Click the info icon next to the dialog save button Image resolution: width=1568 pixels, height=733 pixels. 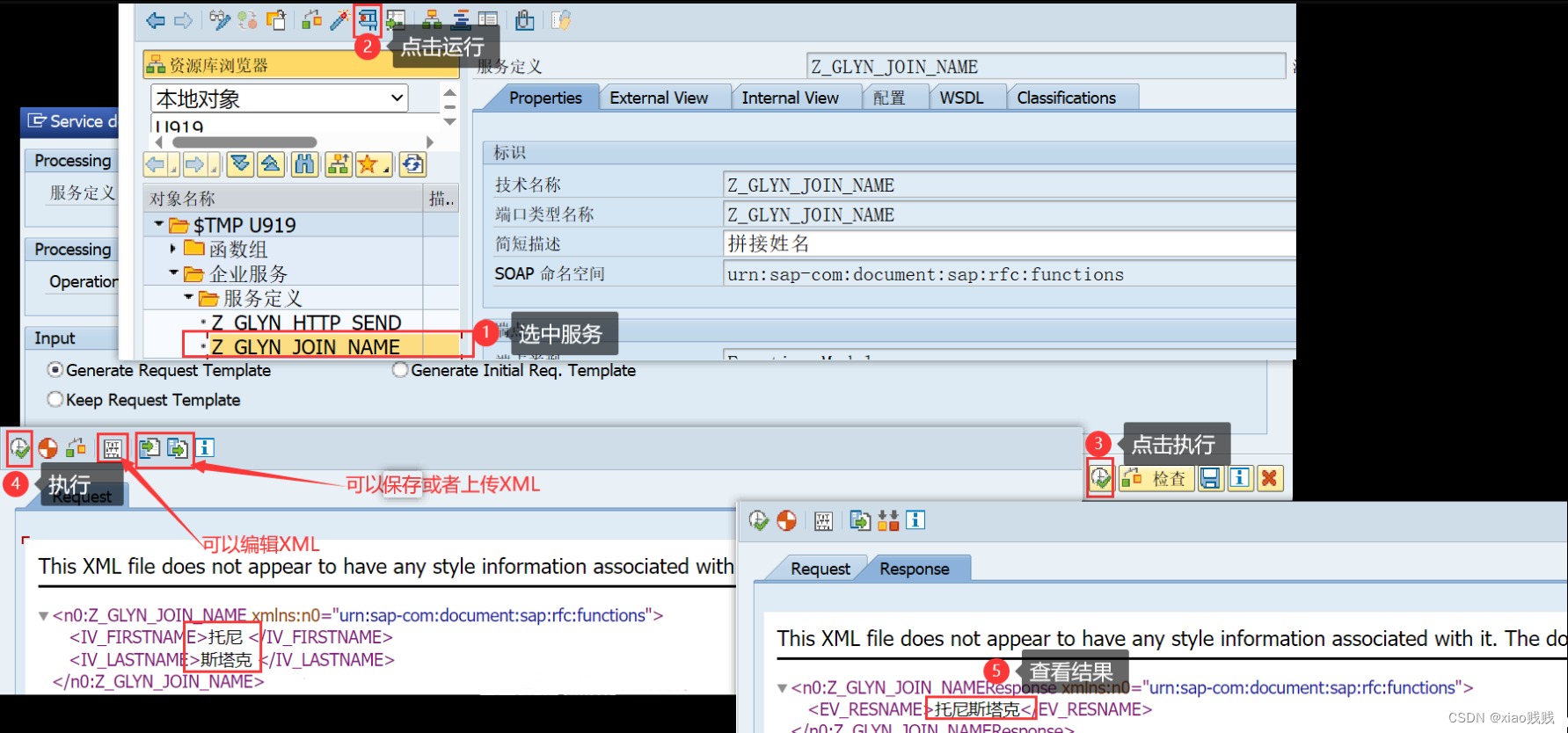[x=1240, y=478]
